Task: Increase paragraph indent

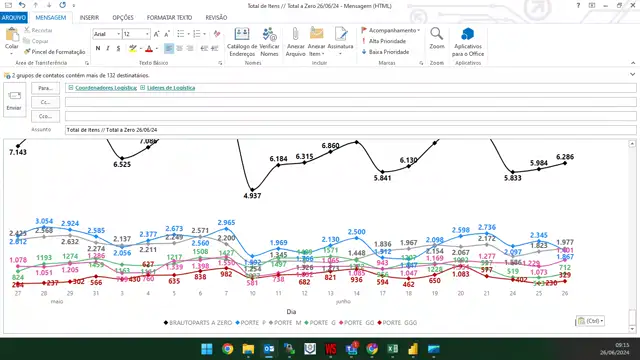Action: click(215, 48)
